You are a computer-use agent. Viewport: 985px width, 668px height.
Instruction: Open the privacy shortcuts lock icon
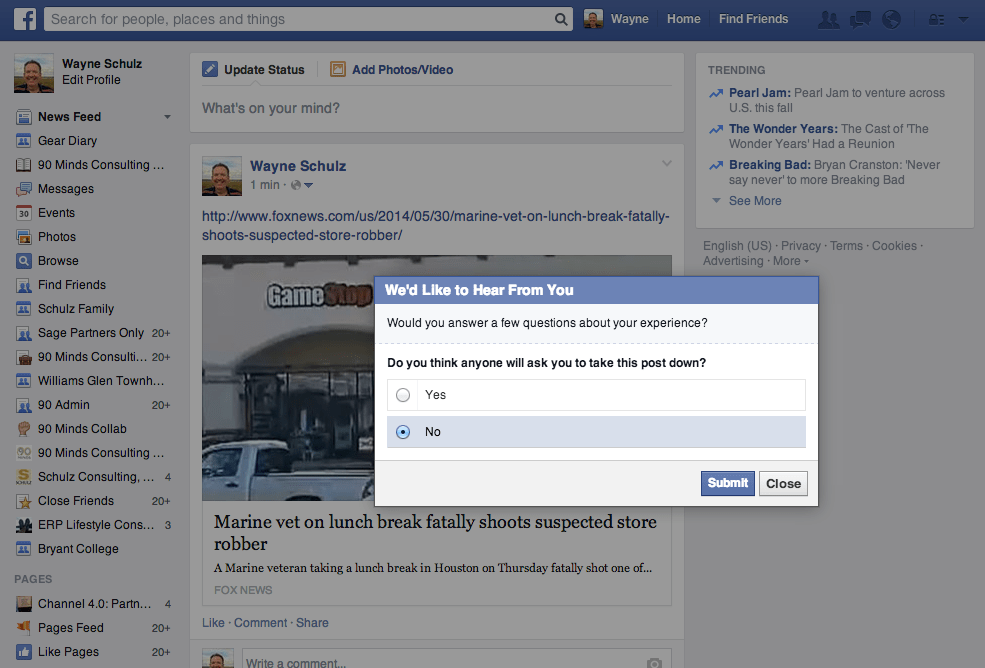point(937,19)
